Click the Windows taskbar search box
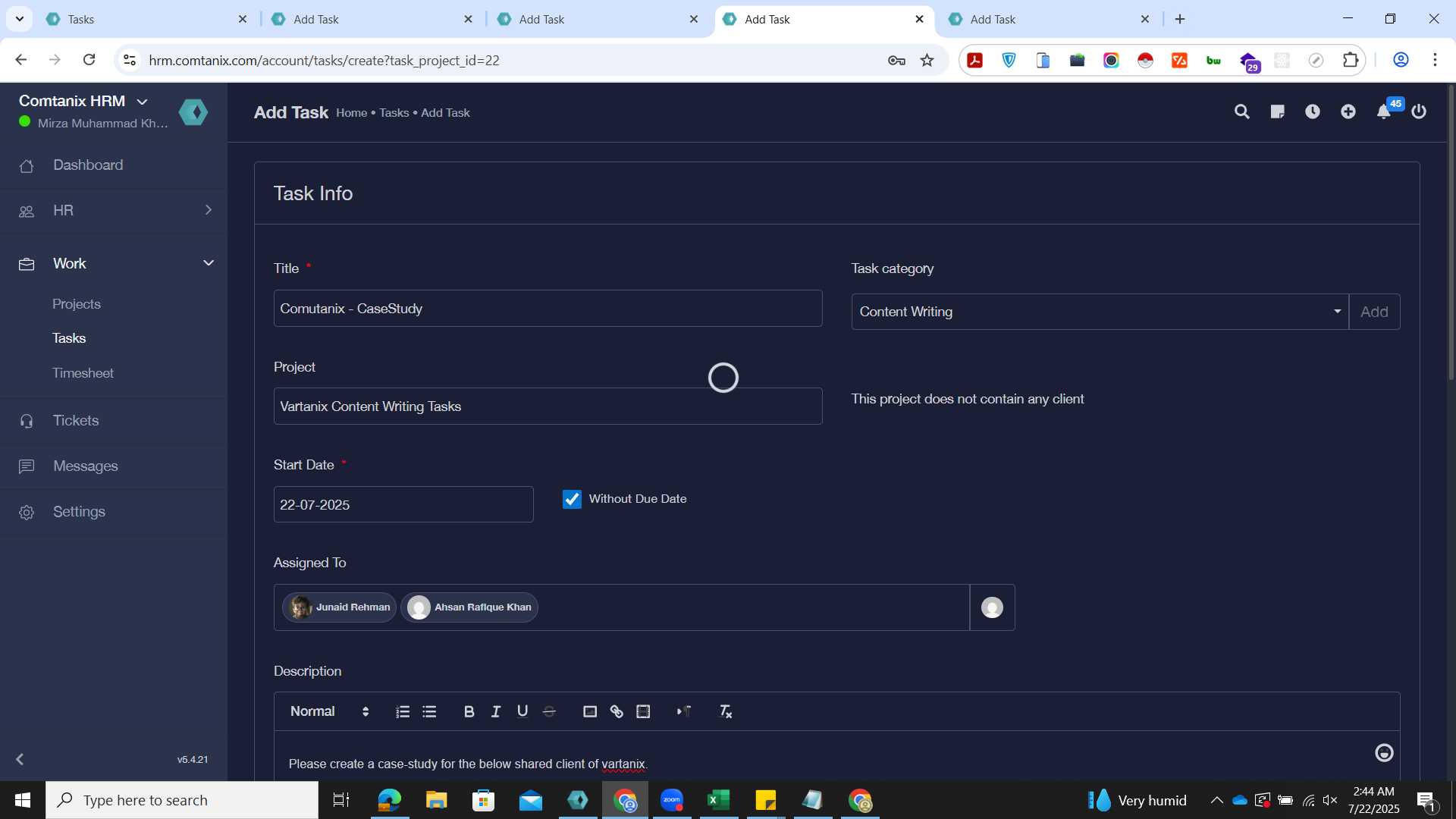1456x819 pixels. [x=182, y=800]
